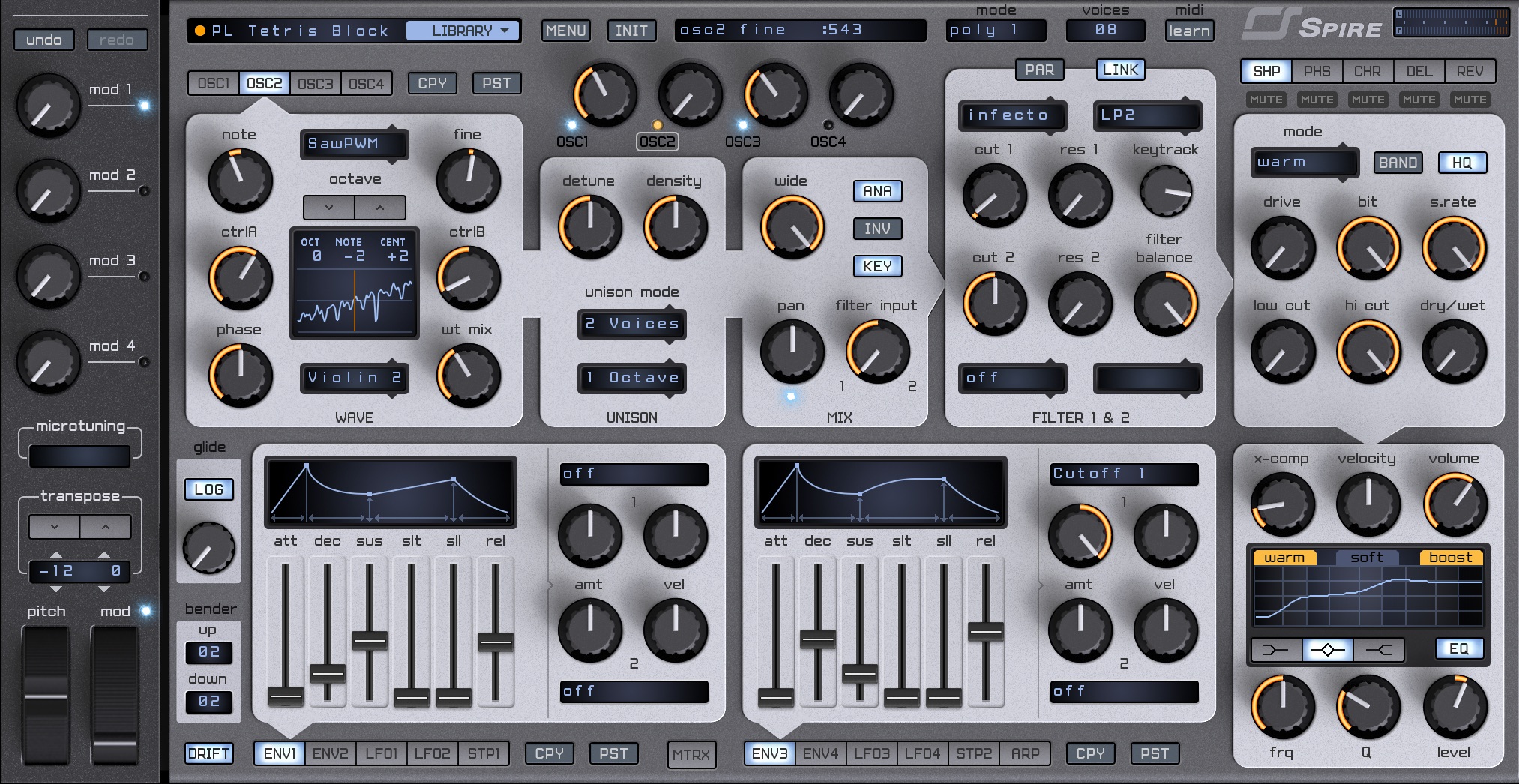Select the diamond soft-knee curve icon
This screenshot has height=784, width=1519.
pos(1327,649)
